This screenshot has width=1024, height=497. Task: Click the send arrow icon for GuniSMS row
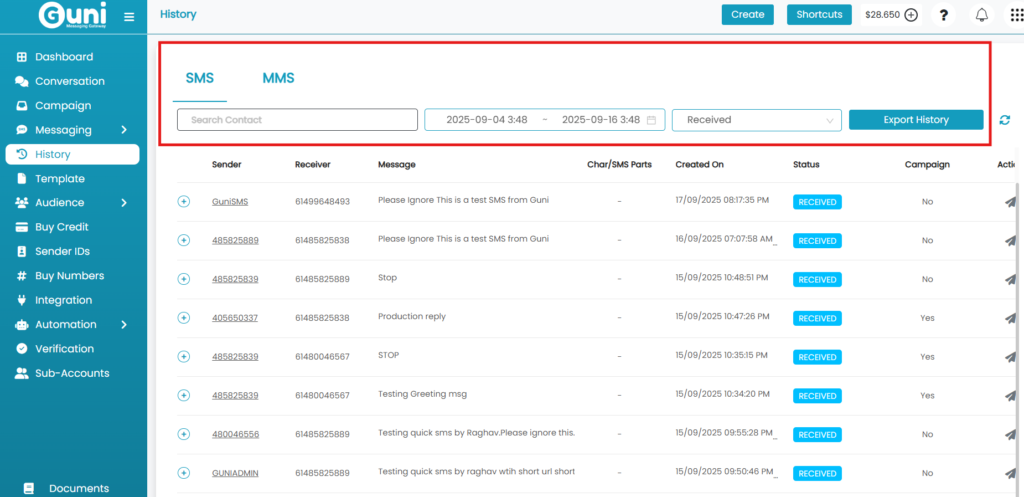click(1010, 201)
